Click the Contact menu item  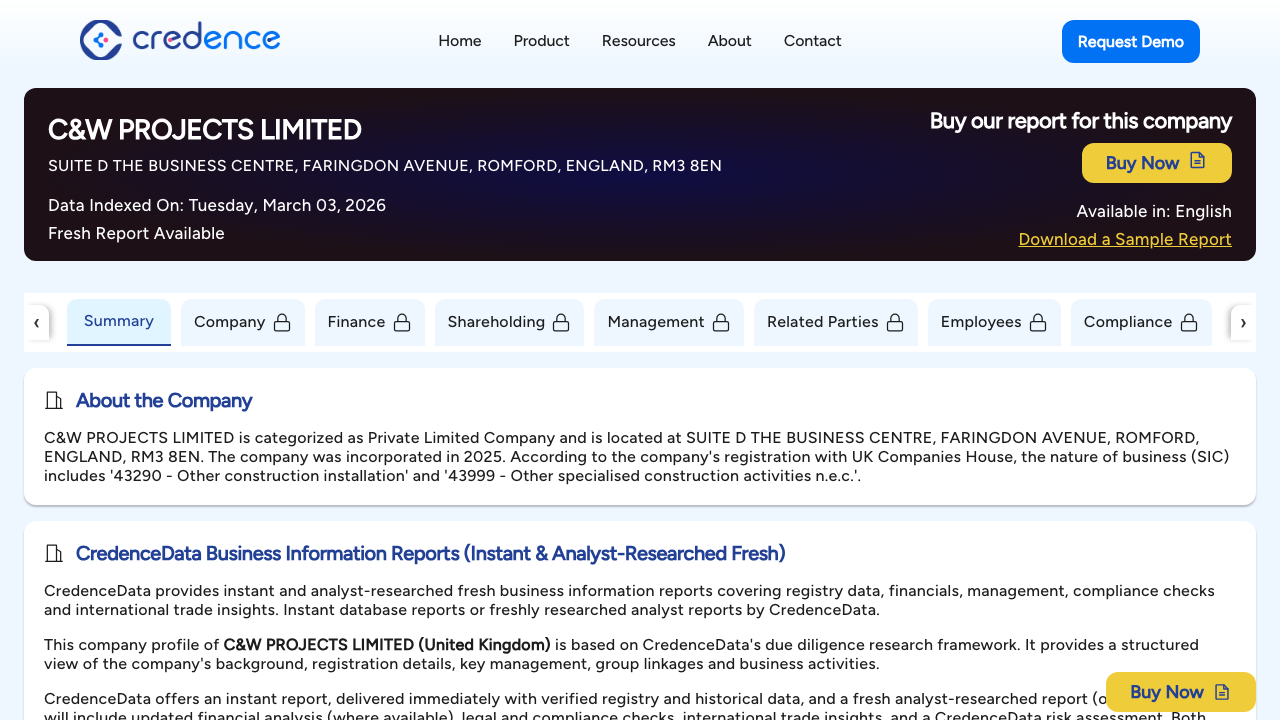[x=812, y=41]
